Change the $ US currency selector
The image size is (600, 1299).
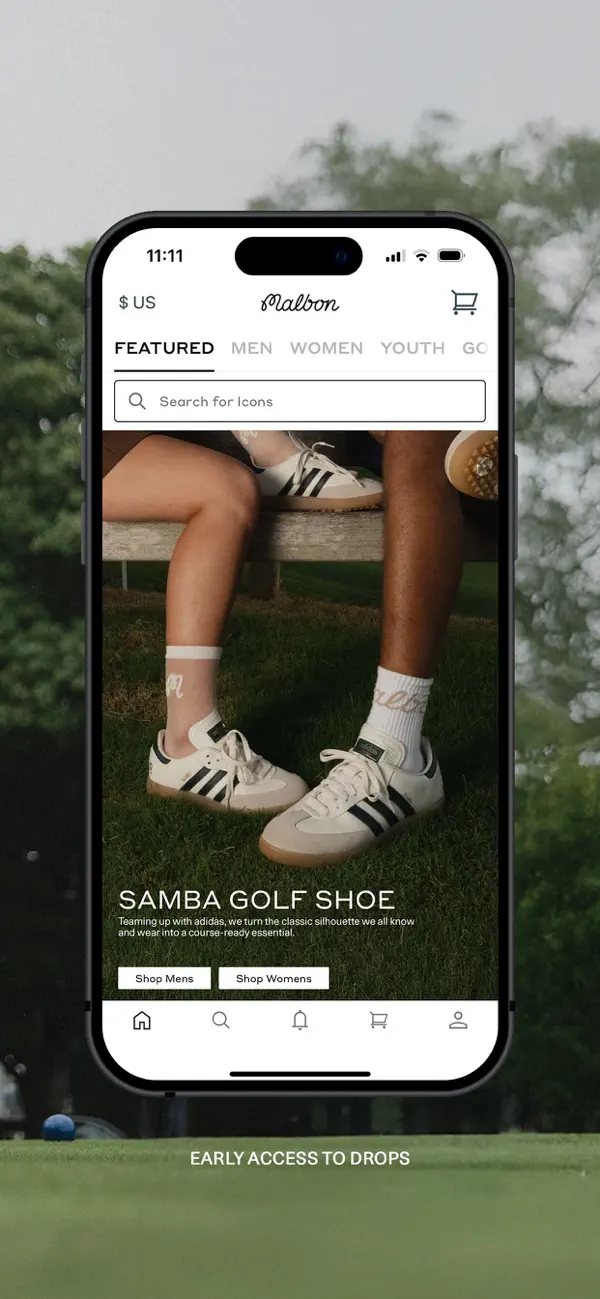(x=137, y=302)
